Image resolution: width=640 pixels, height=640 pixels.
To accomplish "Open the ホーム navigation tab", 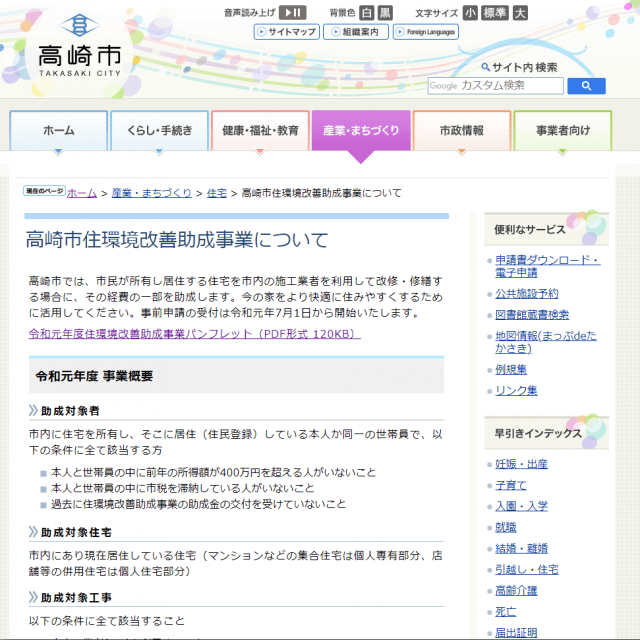I will (x=58, y=131).
